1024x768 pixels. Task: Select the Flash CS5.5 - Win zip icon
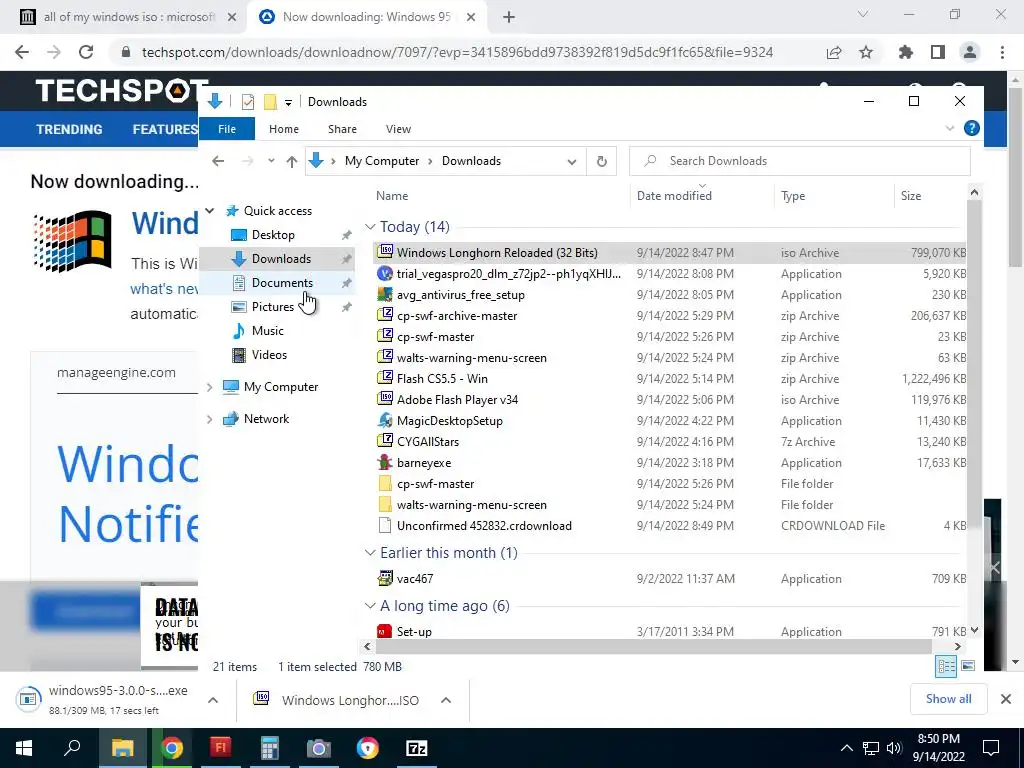(385, 378)
